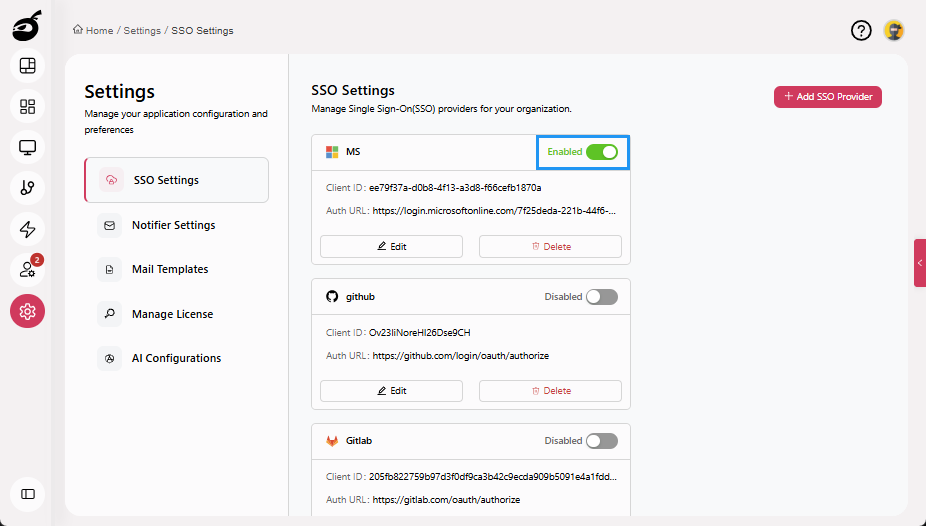Open the git branch icon in sidebar

27,188
